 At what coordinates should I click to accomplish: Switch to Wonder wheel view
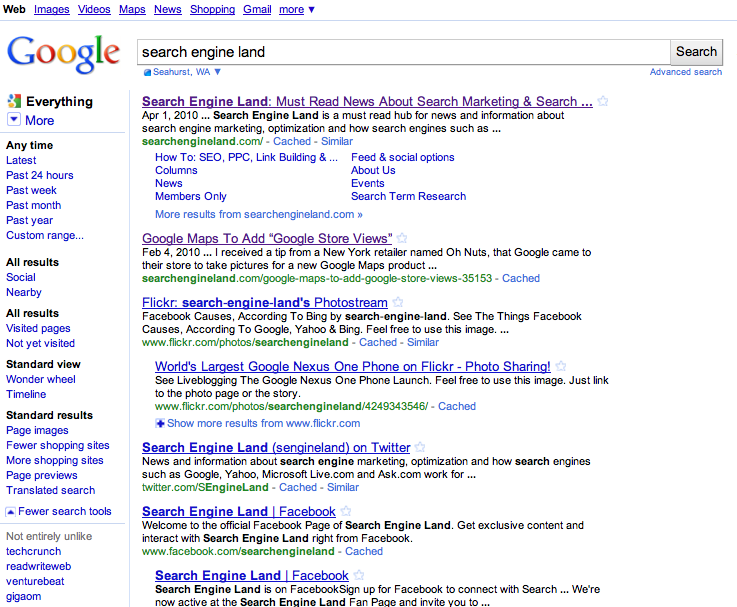point(41,379)
